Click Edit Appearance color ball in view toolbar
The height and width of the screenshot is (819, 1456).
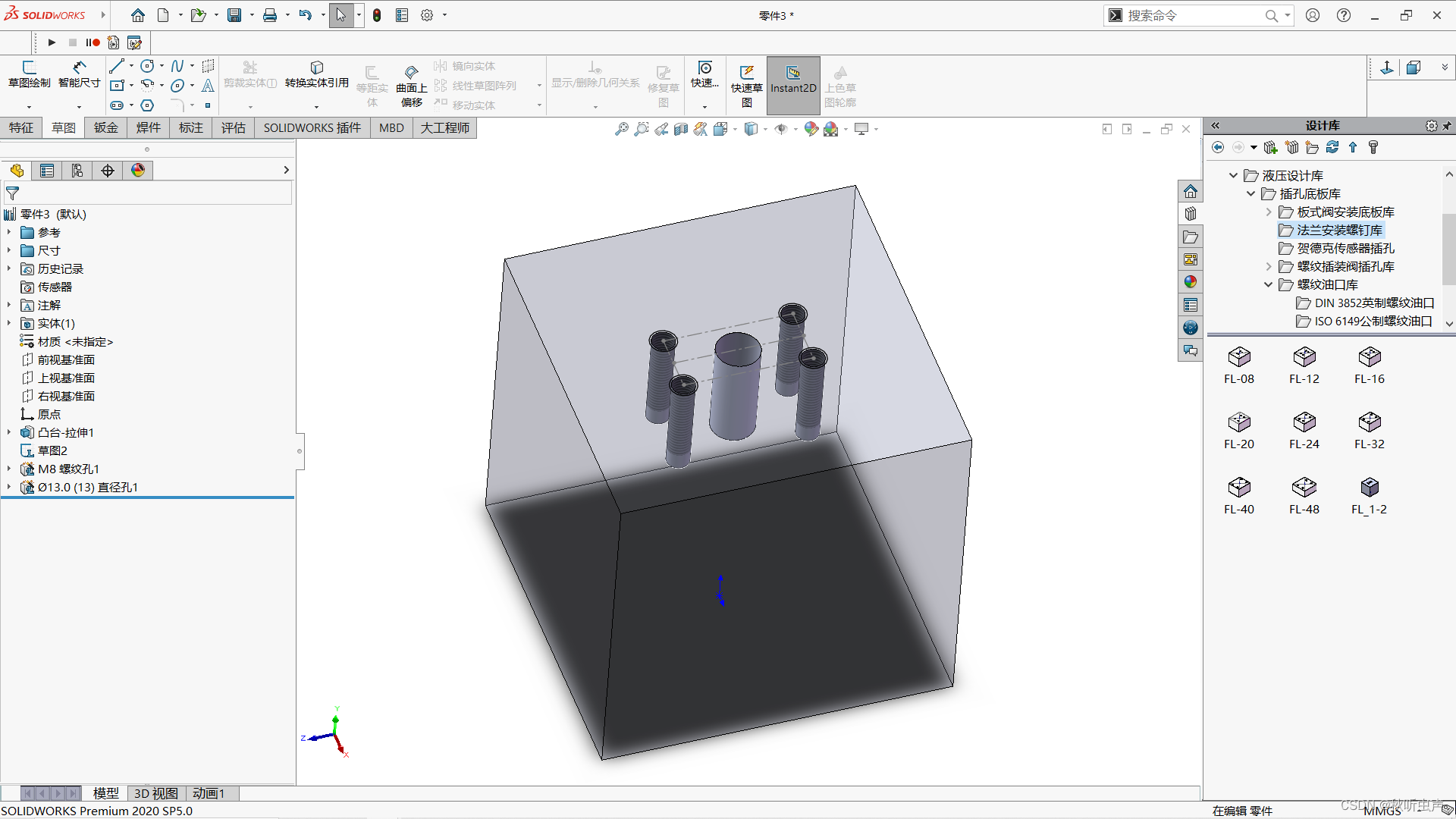(x=811, y=129)
